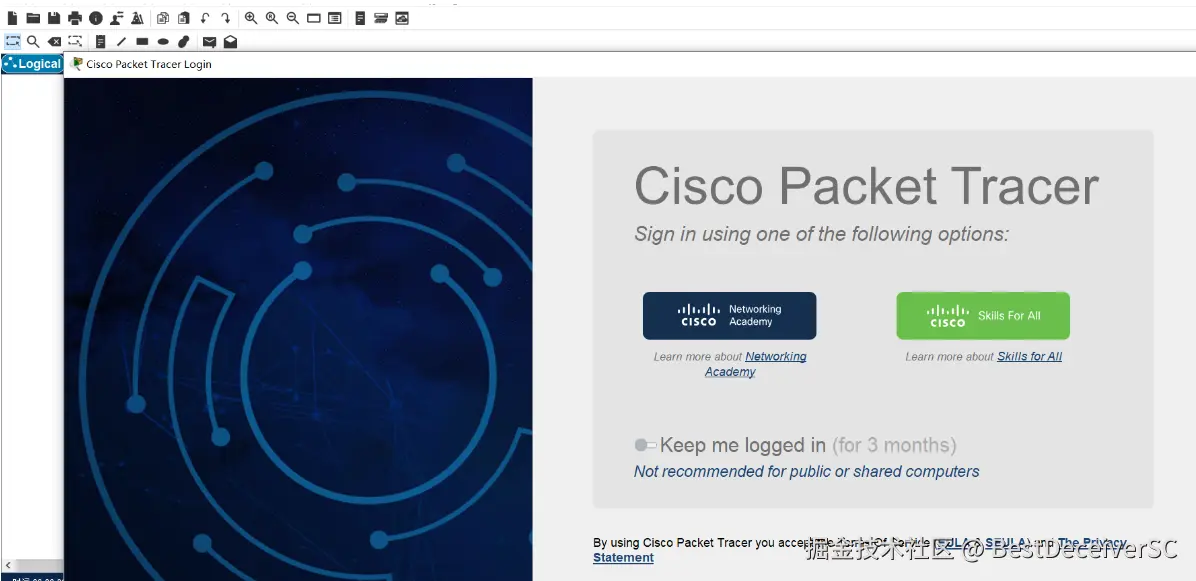Viewport: 1196px width, 581px height.
Task: Sign in with the Skills For All button
Action: (982, 316)
